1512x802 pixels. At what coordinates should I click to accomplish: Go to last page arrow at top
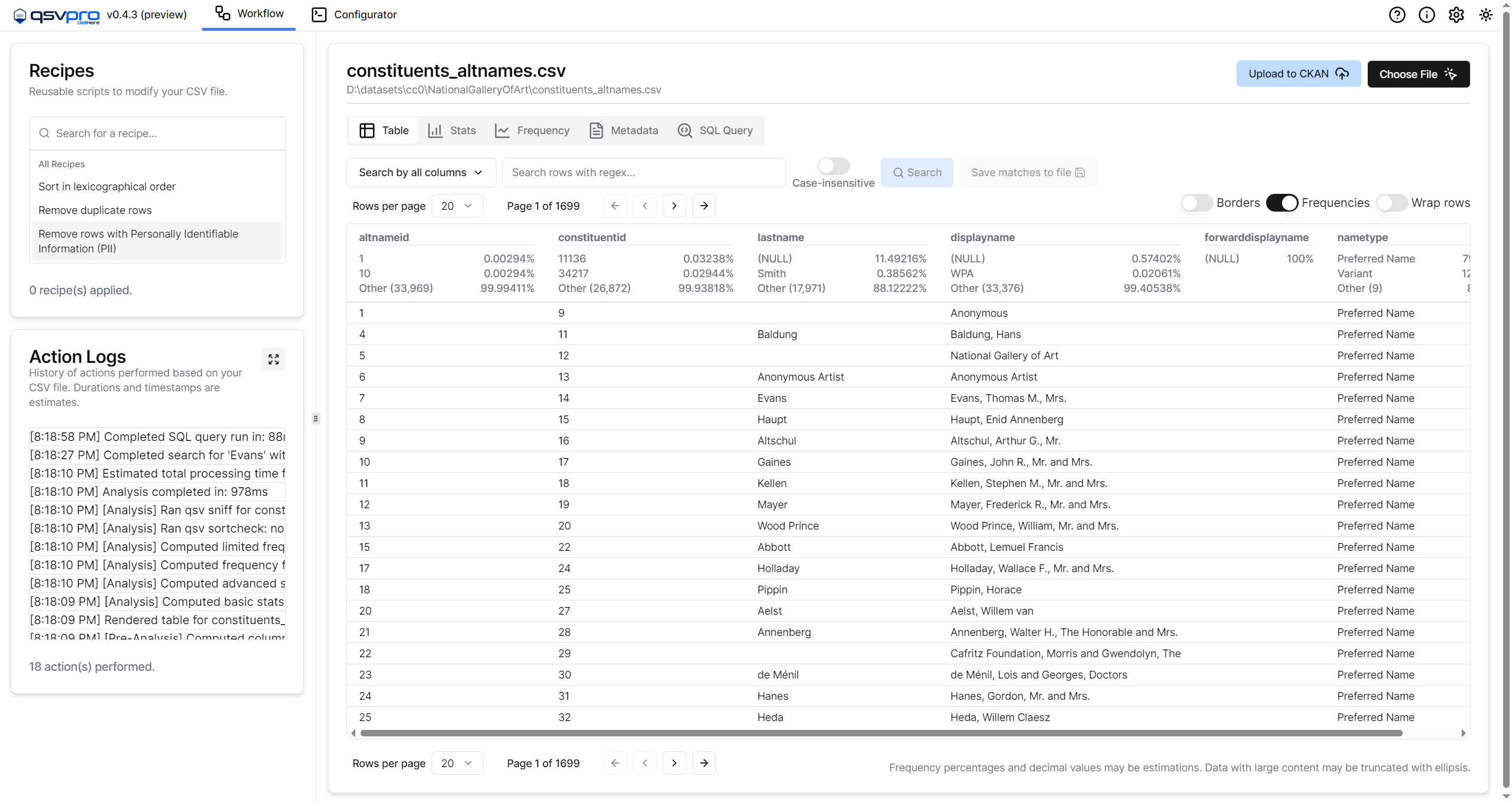(x=703, y=206)
